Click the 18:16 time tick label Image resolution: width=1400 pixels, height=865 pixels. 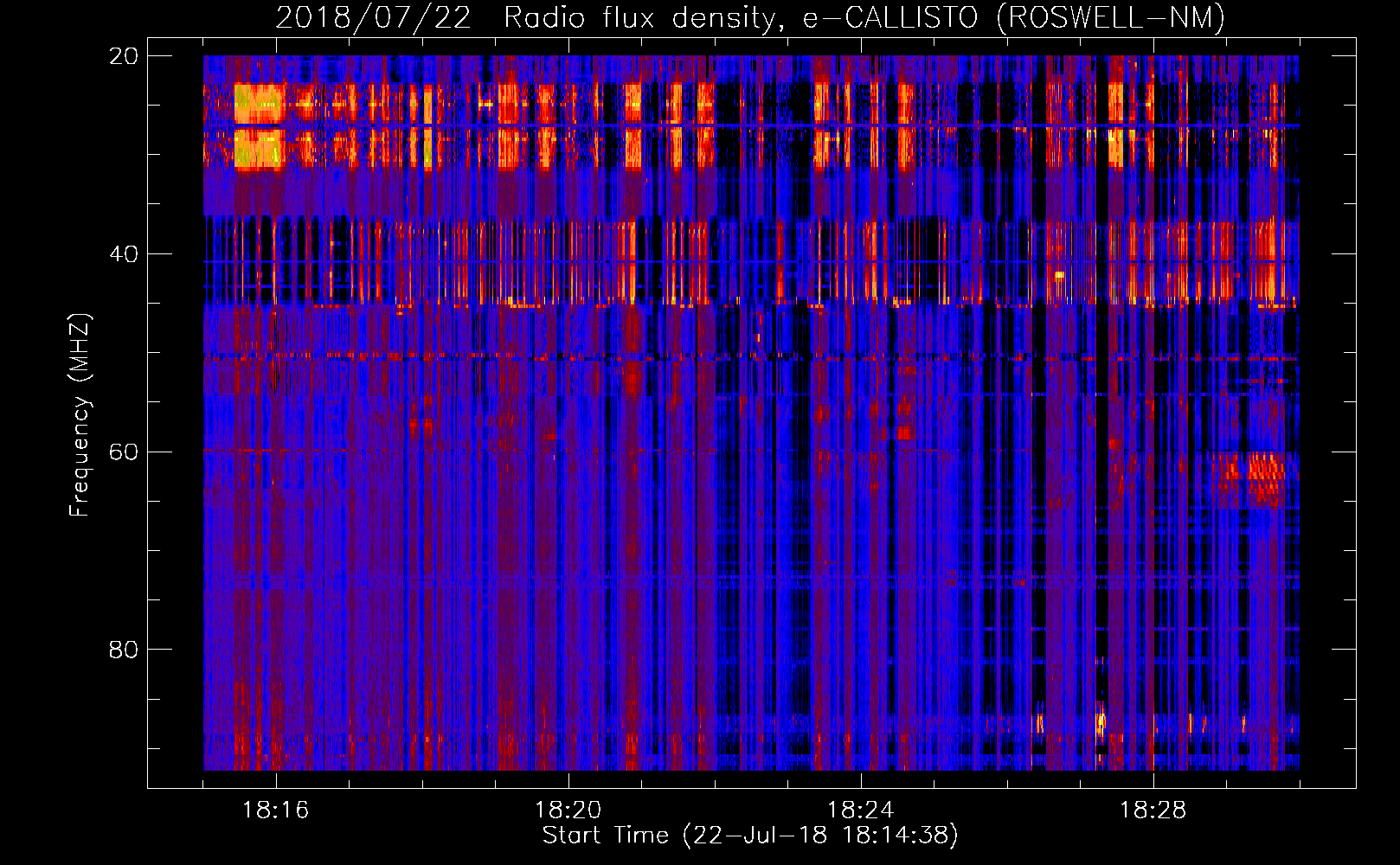[276, 811]
